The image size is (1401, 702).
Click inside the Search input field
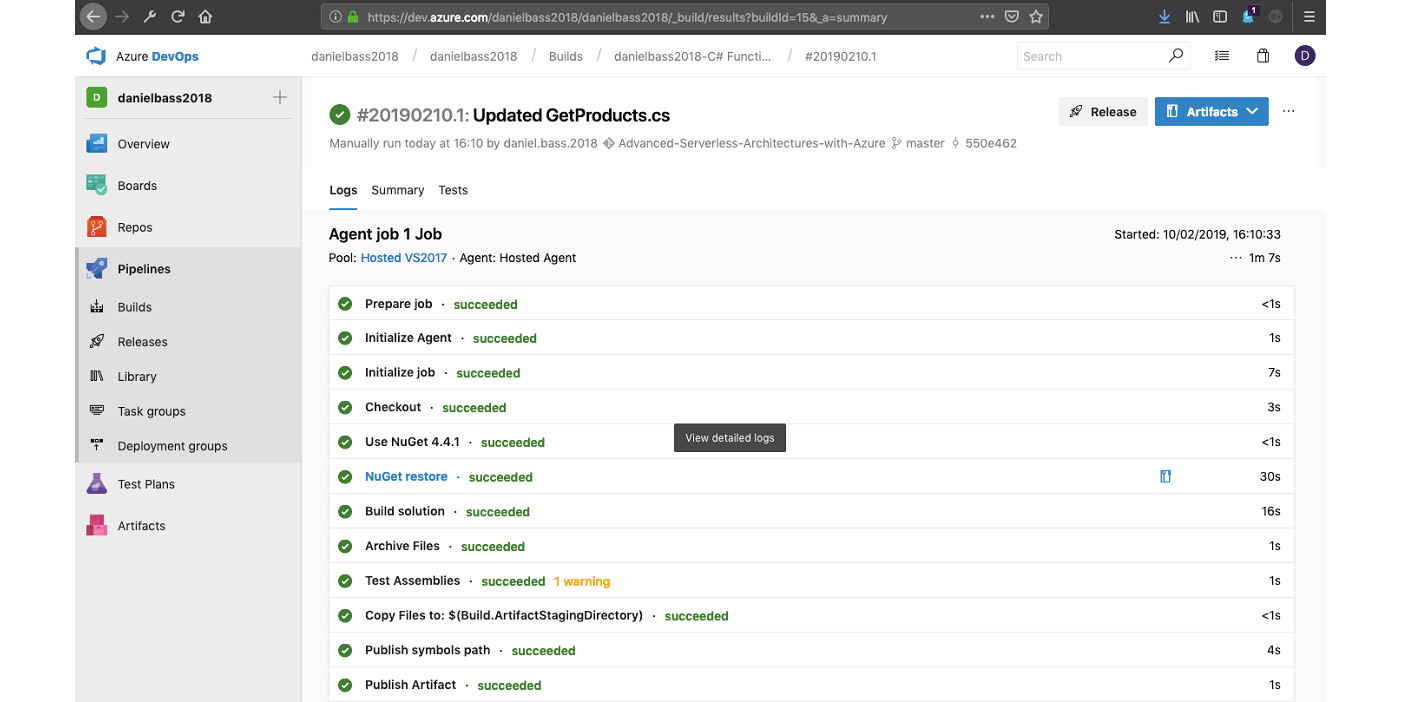pos(1091,56)
